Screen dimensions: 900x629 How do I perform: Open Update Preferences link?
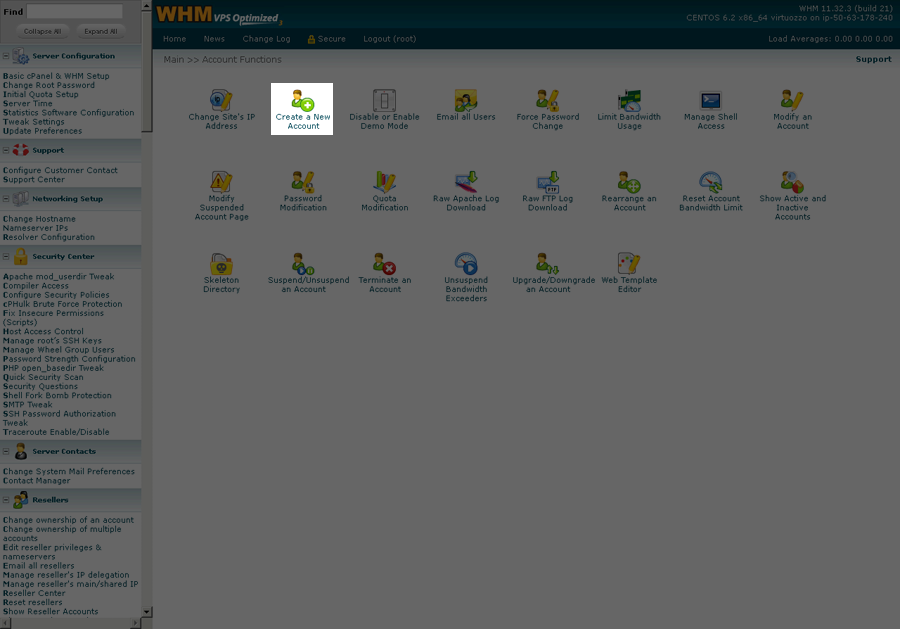[42, 131]
